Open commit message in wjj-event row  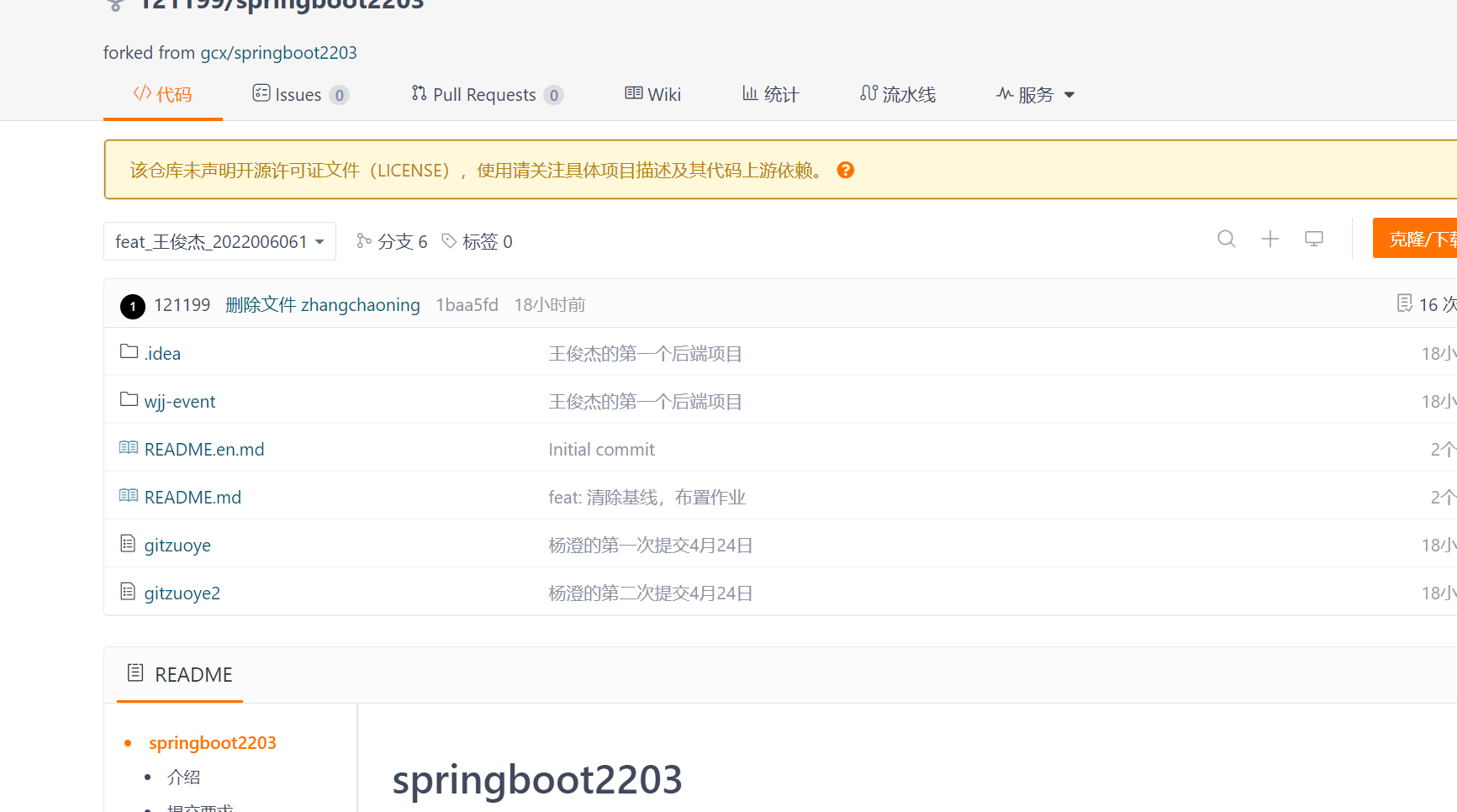646,401
